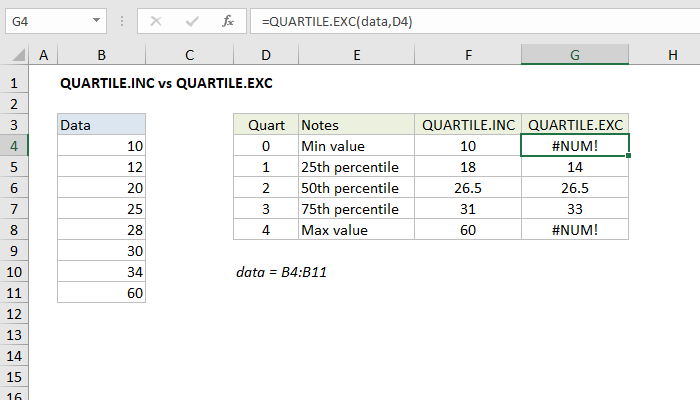The image size is (700, 400).
Task: Open Insert Function fx dialog
Action: tap(227, 20)
